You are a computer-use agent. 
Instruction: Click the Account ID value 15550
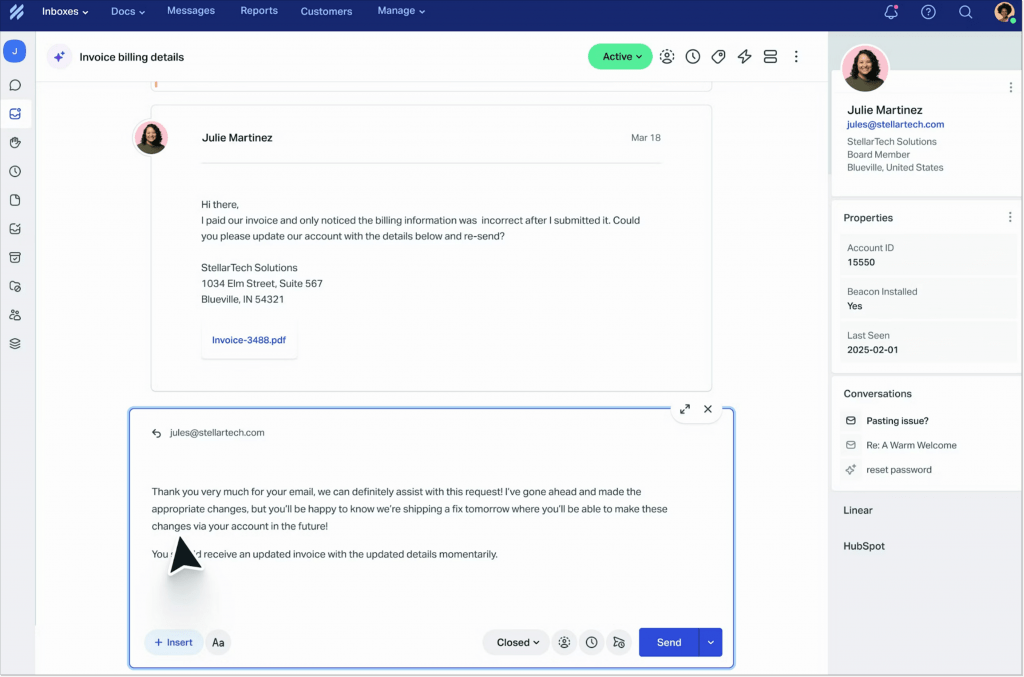861,262
